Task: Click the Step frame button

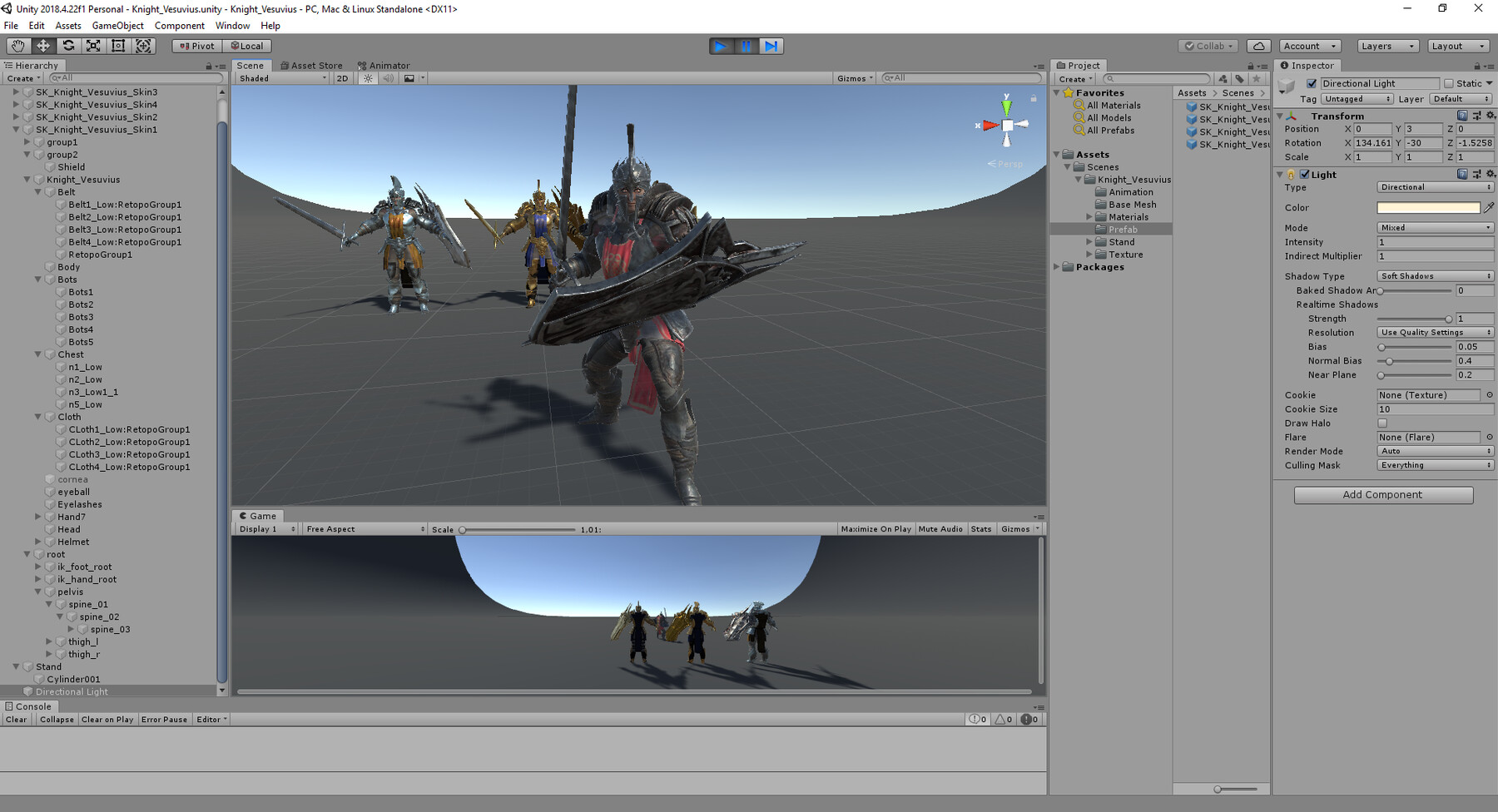Action: point(771,46)
